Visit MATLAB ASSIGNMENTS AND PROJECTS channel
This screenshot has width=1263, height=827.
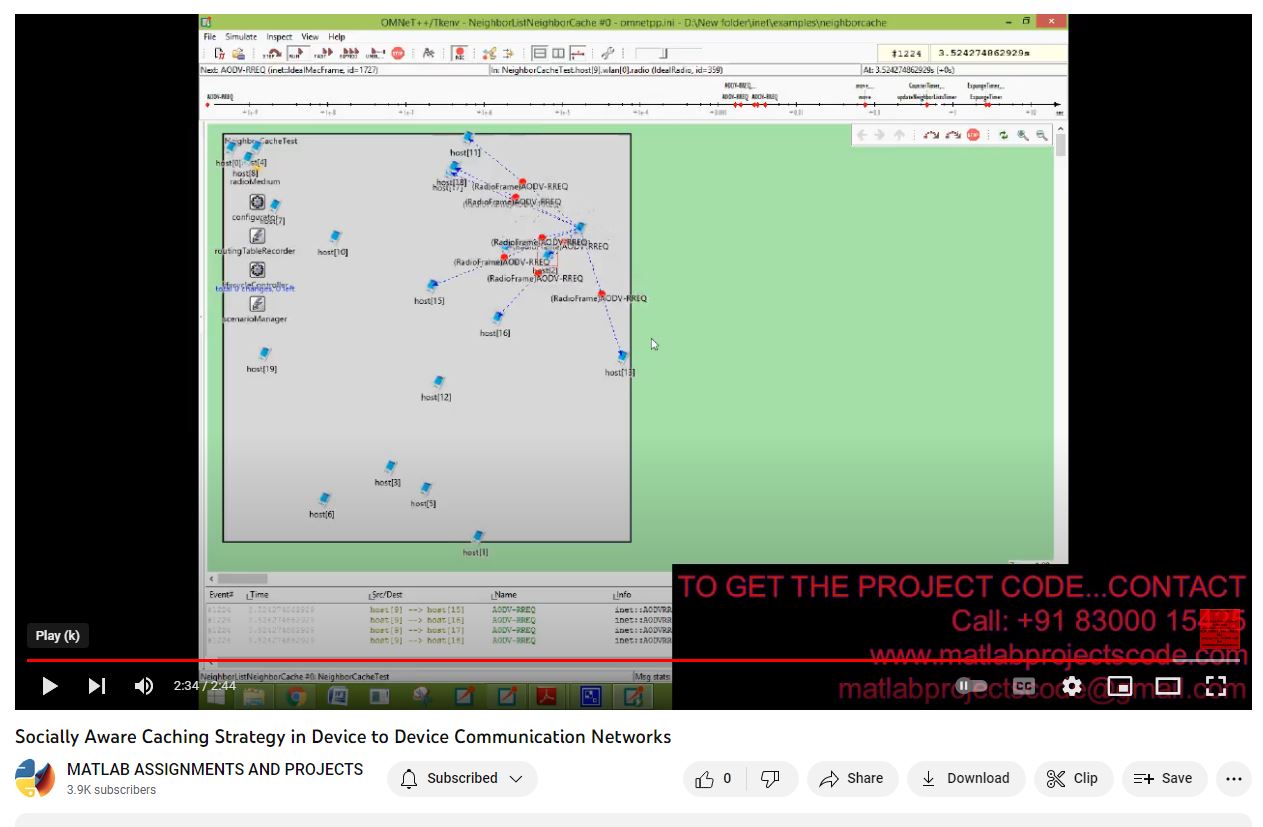tap(214, 769)
